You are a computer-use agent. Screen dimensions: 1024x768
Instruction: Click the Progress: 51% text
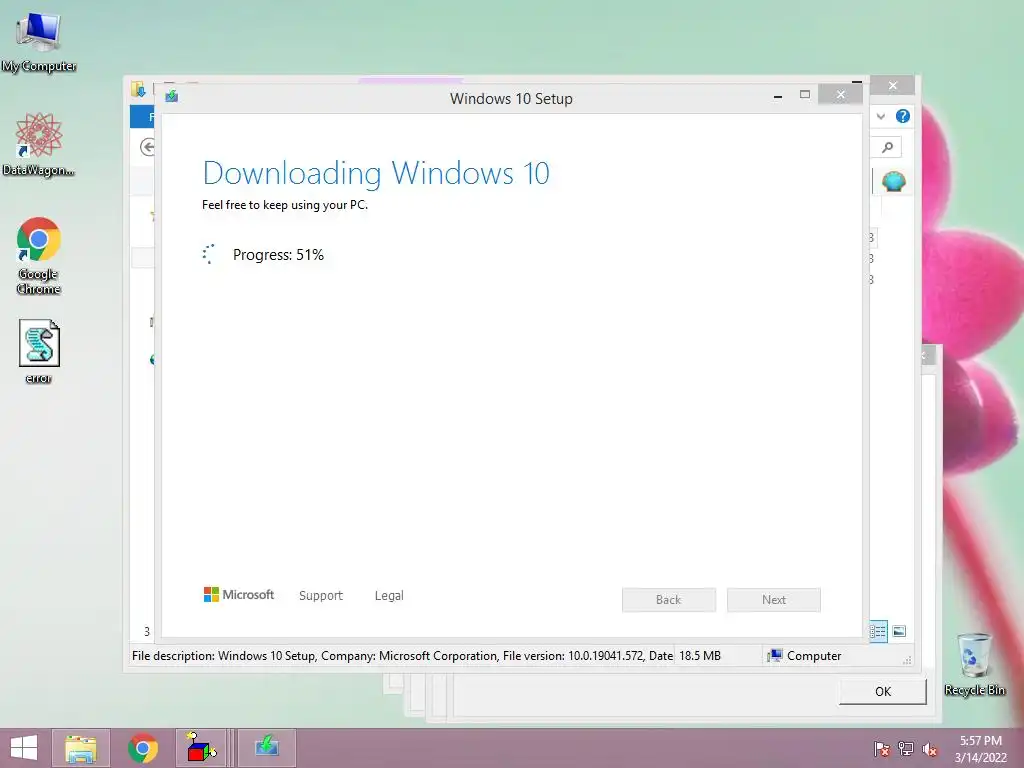coord(278,255)
